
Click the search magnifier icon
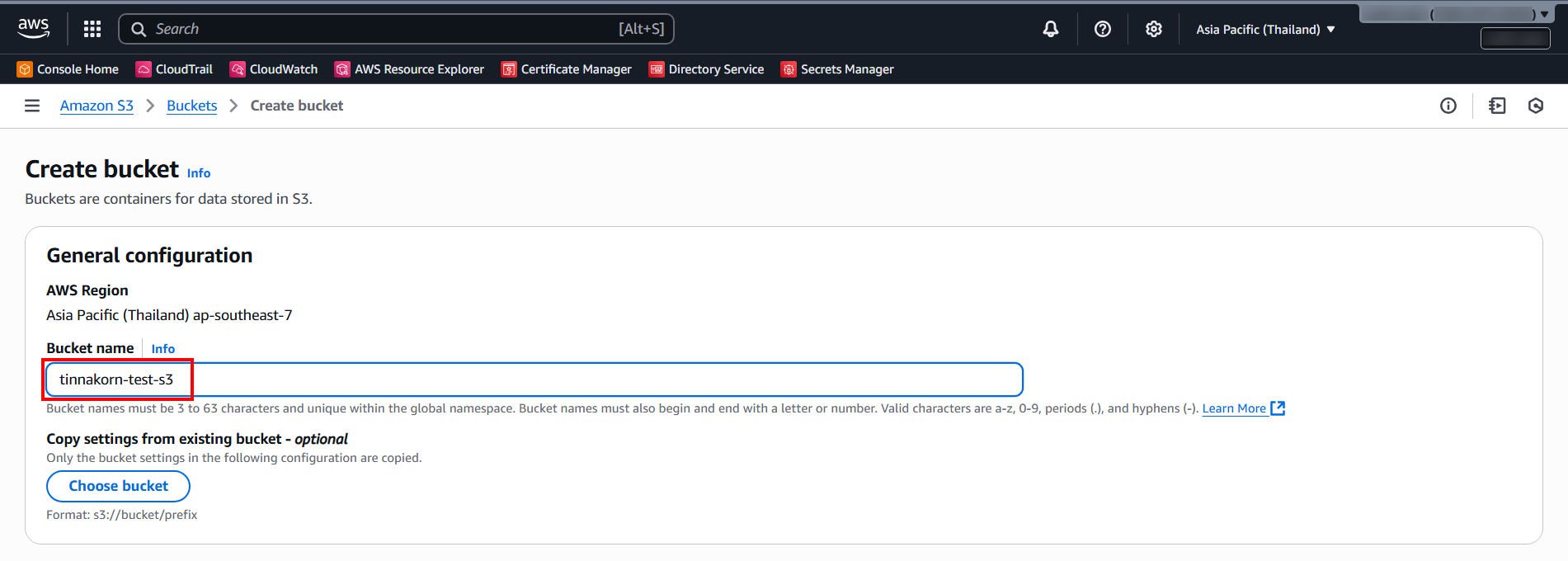139,29
